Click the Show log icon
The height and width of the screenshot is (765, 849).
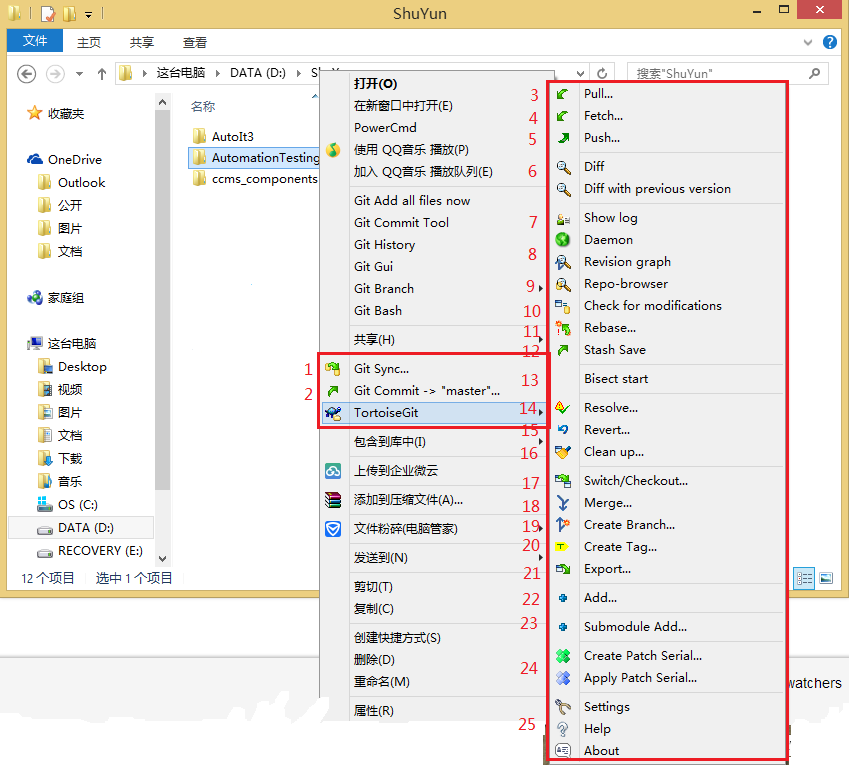[563, 219]
